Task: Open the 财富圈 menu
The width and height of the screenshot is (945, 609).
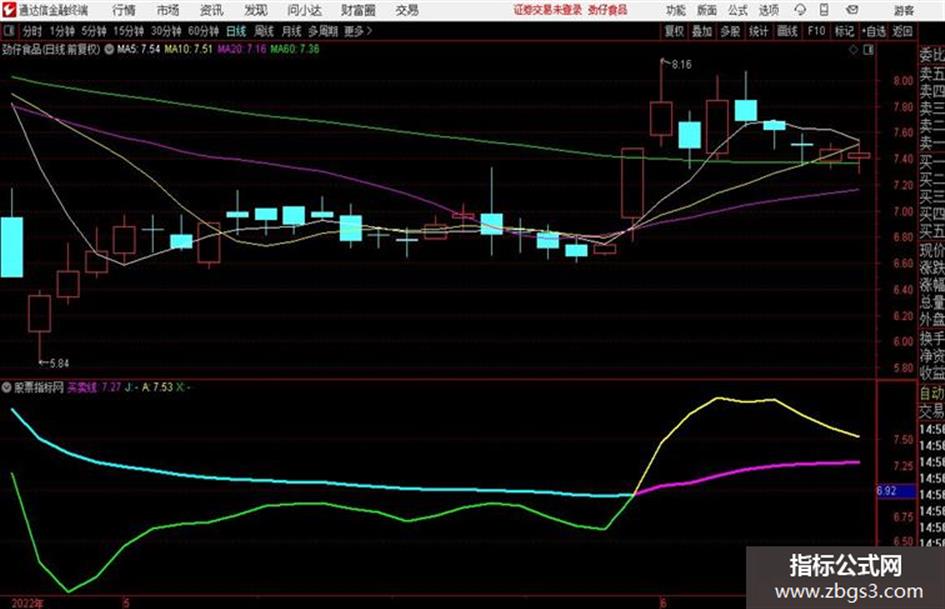Action: [x=358, y=10]
